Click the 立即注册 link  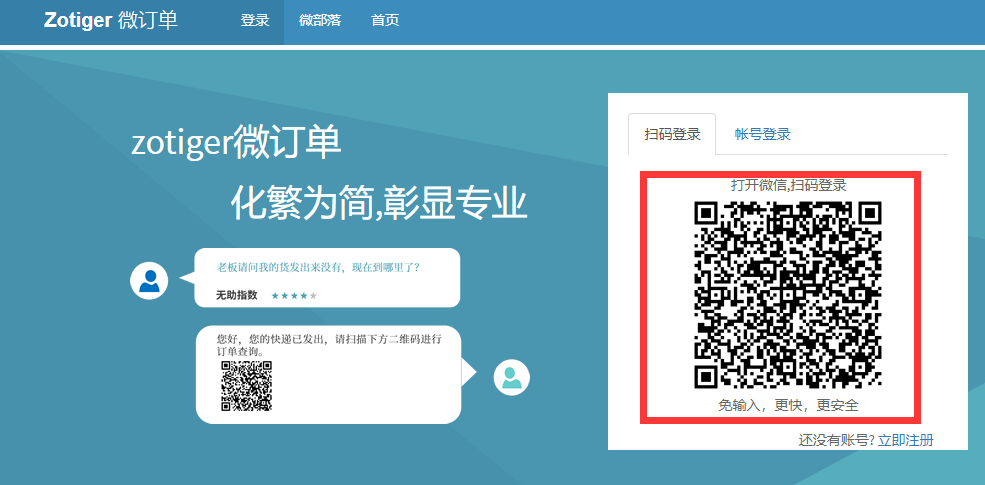(x=905, y=440)
